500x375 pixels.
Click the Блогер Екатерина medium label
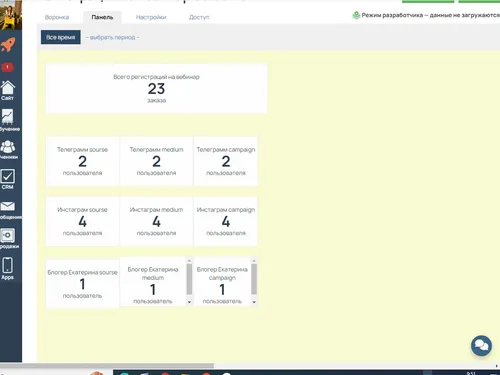click(x=153, y=273)
